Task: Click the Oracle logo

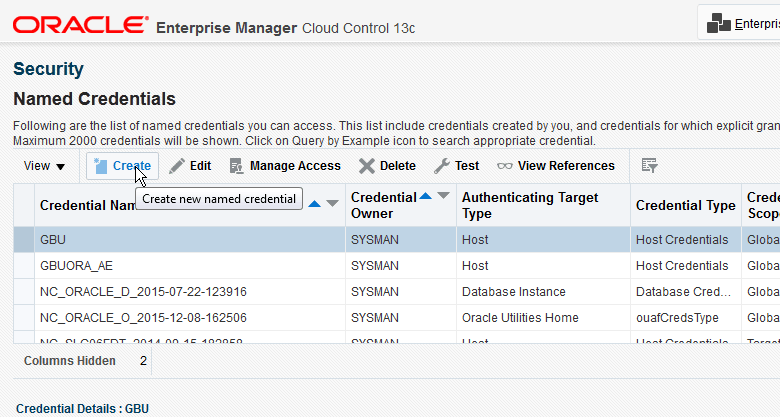Action: click(81, 25)
